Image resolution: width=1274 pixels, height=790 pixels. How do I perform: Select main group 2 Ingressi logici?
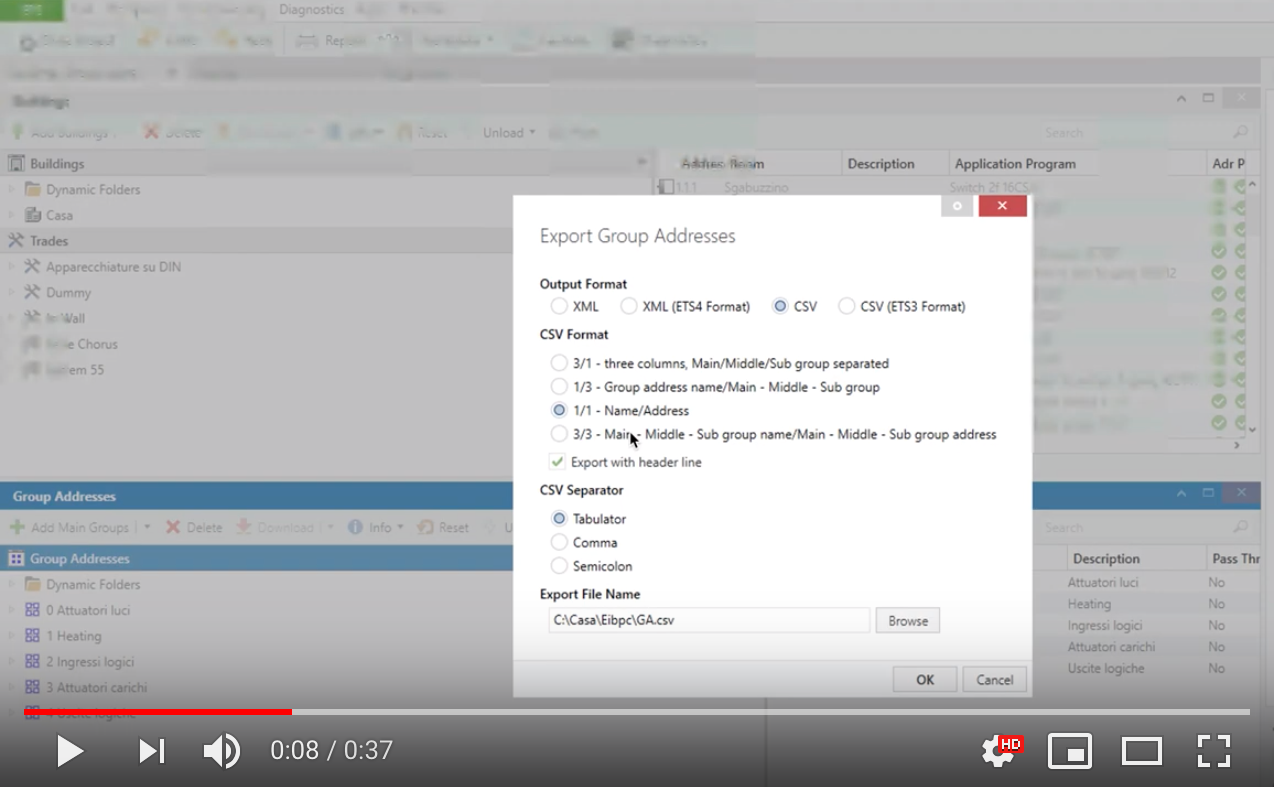(90, 662)
